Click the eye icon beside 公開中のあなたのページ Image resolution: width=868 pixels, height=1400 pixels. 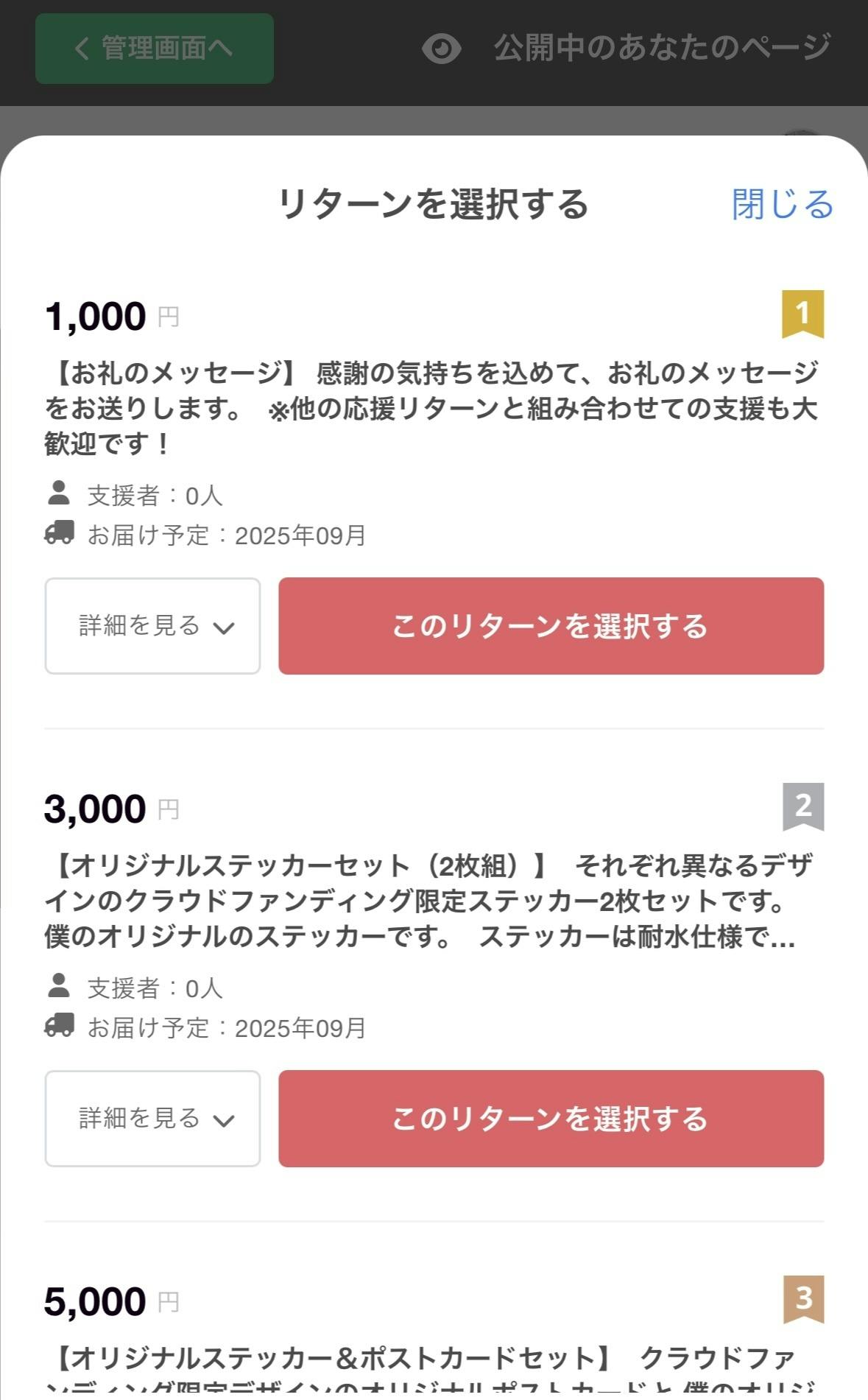coord(441,49)
